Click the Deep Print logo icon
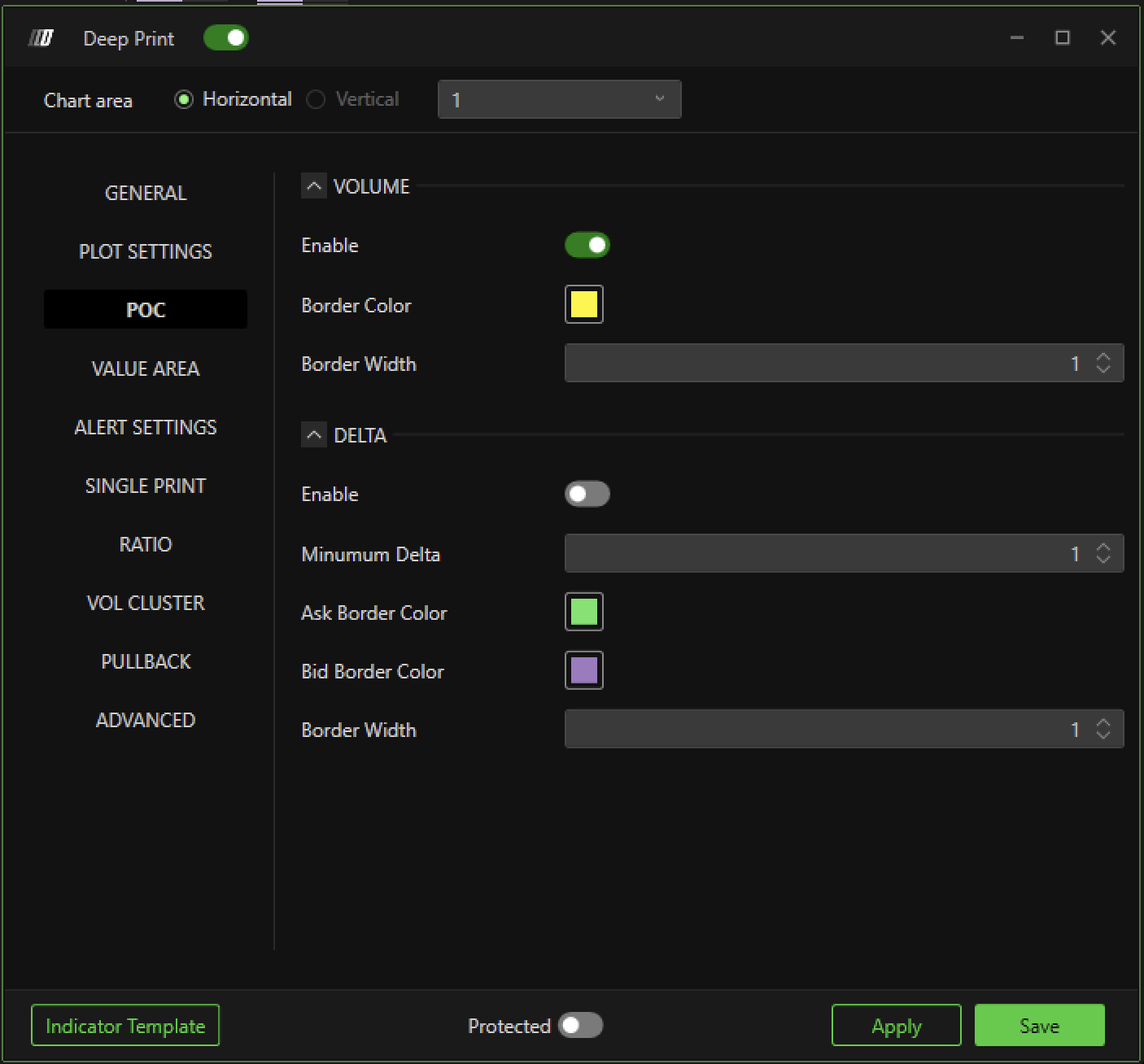Image resolution: width=1144 pixels, height=1064 pixels. click(41, 38)
